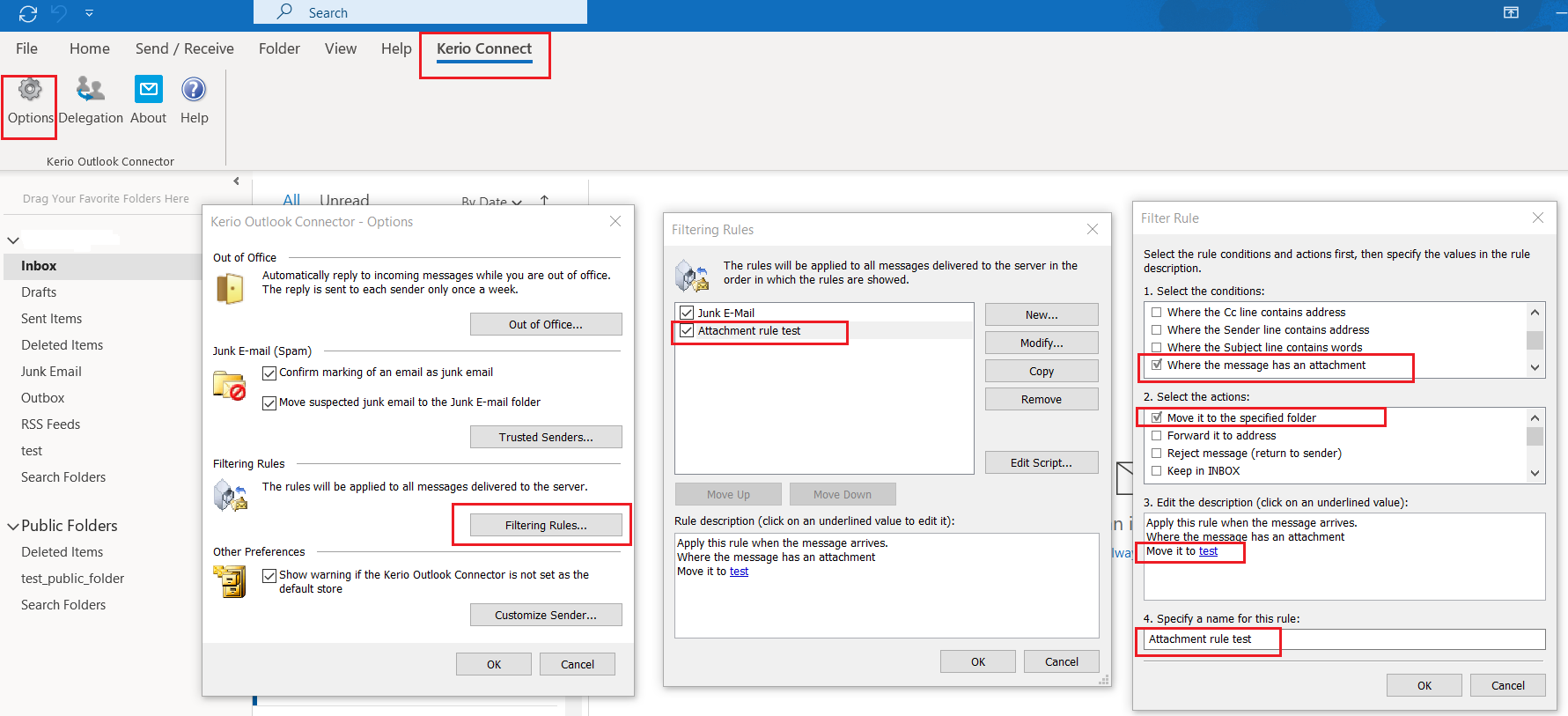Check Forward it to address
The width and height of the screenshot is (1568, 716).
[x=1157, y=436]
